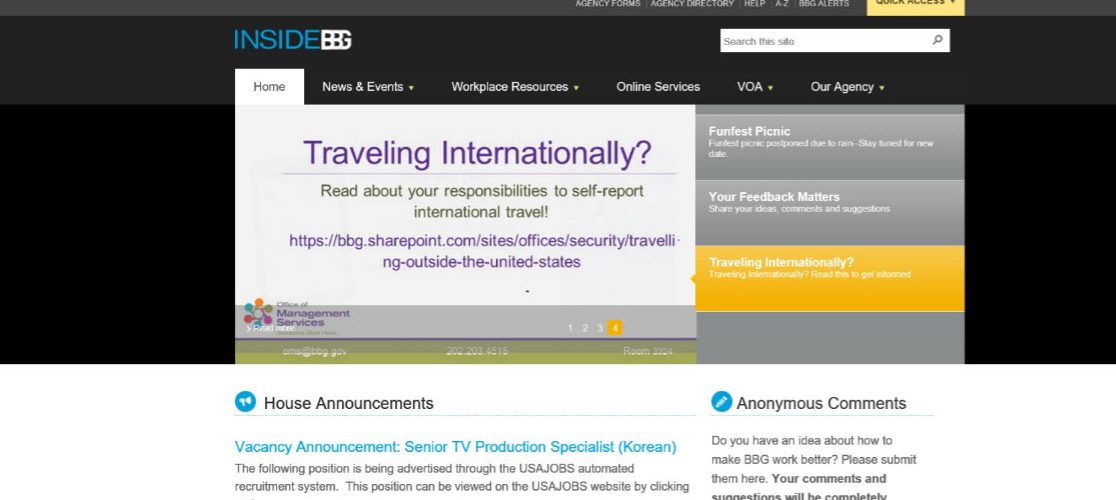Open the Workplace Resources dropdown menu
1116x500 pixels.
coord(515,87)
